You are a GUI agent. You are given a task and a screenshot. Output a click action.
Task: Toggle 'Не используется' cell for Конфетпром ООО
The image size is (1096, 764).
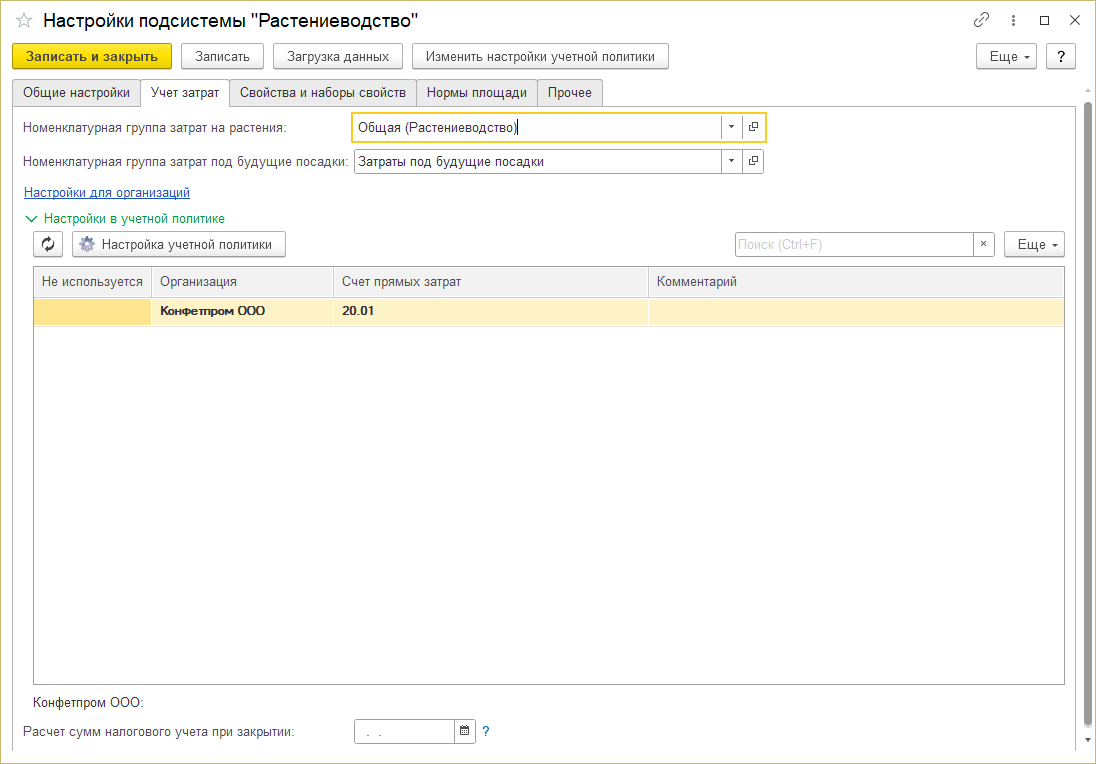pos(92,311)
